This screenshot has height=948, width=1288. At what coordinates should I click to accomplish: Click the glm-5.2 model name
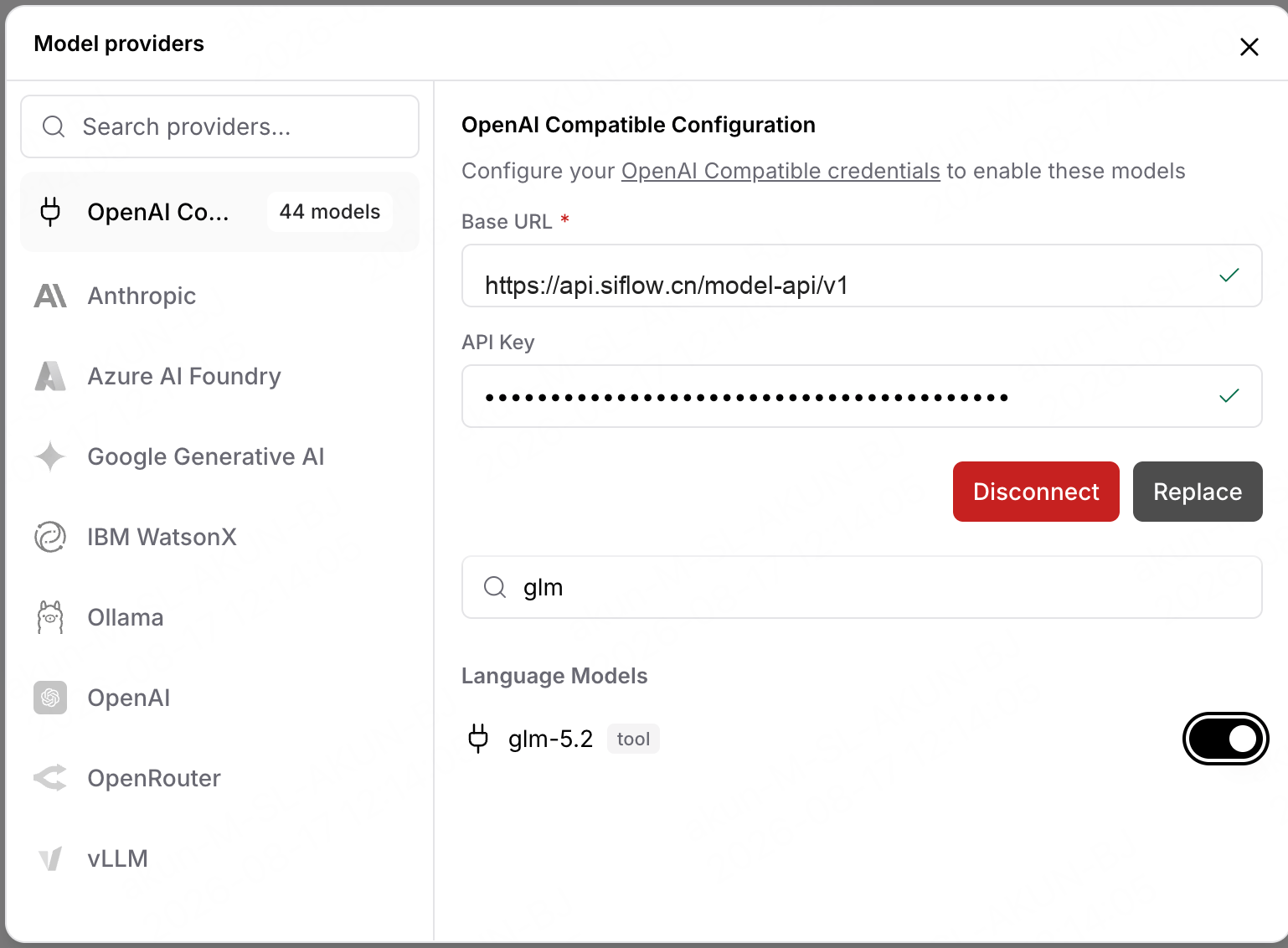click(550, 739)
